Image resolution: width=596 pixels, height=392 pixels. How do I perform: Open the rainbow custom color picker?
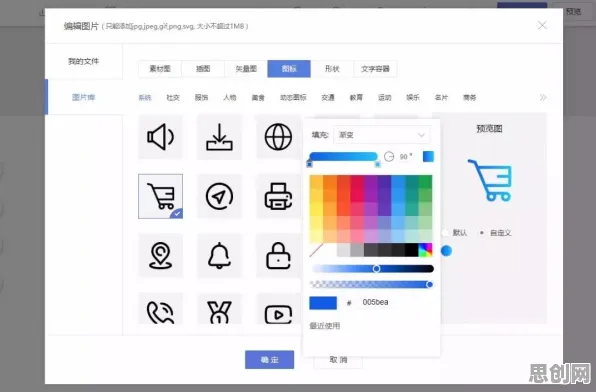425,250
